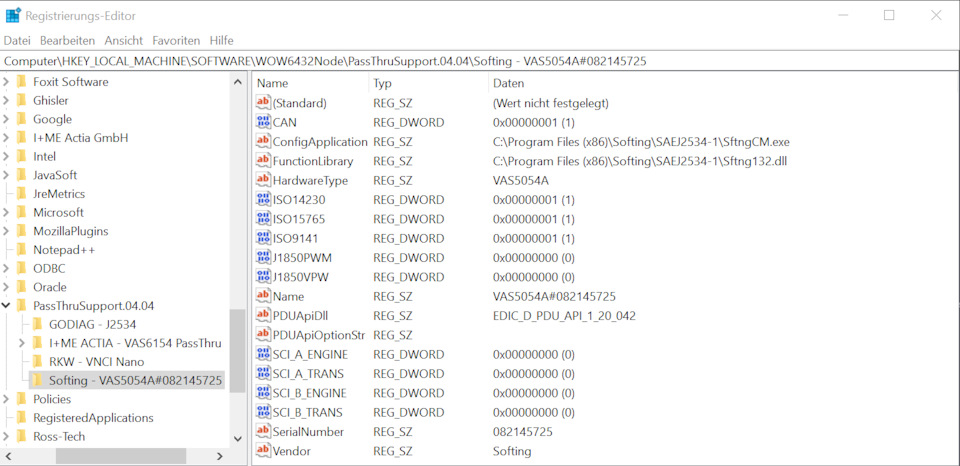This screenshot has height=466, width=960.
Task: Click the DWORD icon beside SCI_A_TRANS
Action: point(263,374)
